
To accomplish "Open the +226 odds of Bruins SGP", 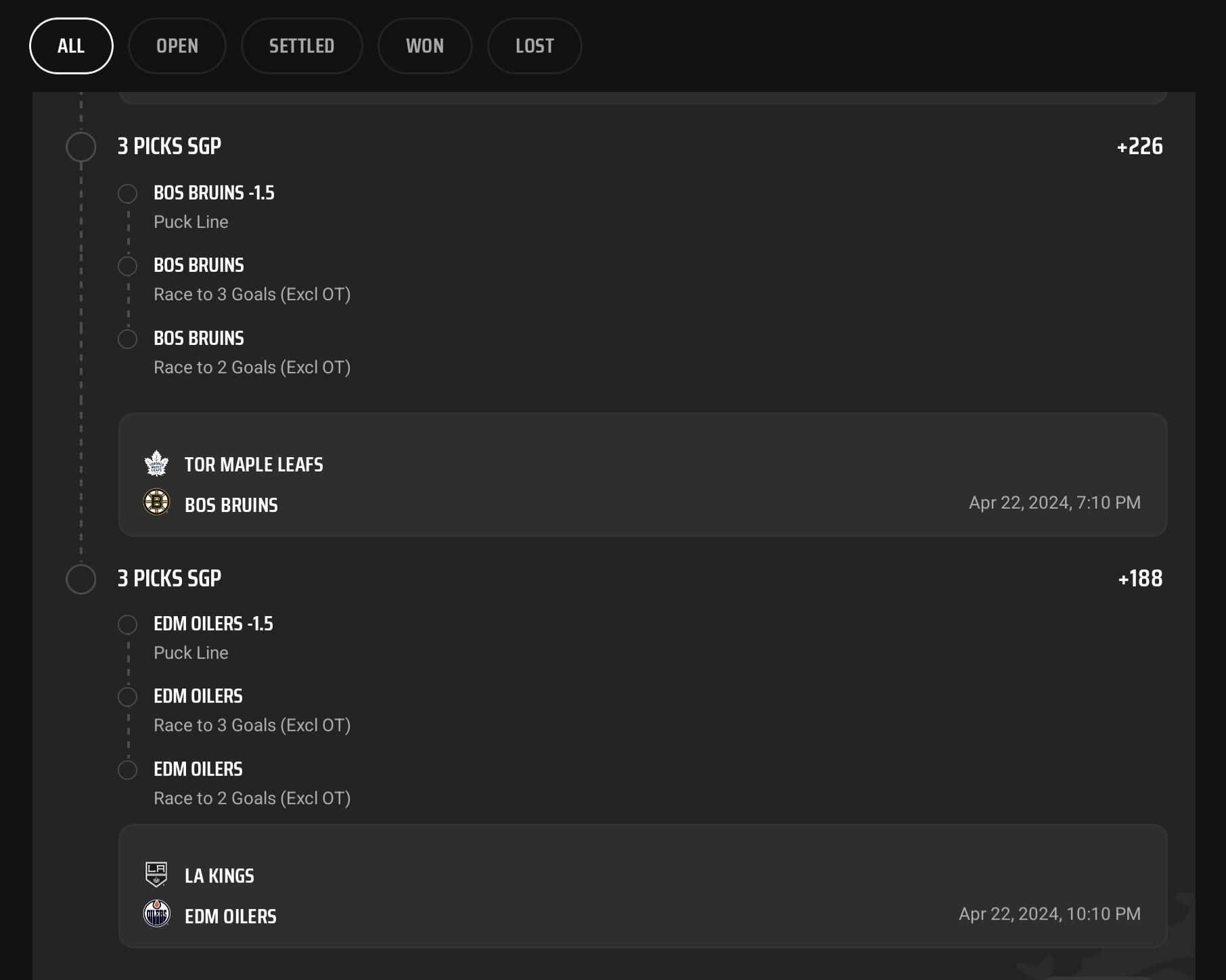I will 1139,146.
